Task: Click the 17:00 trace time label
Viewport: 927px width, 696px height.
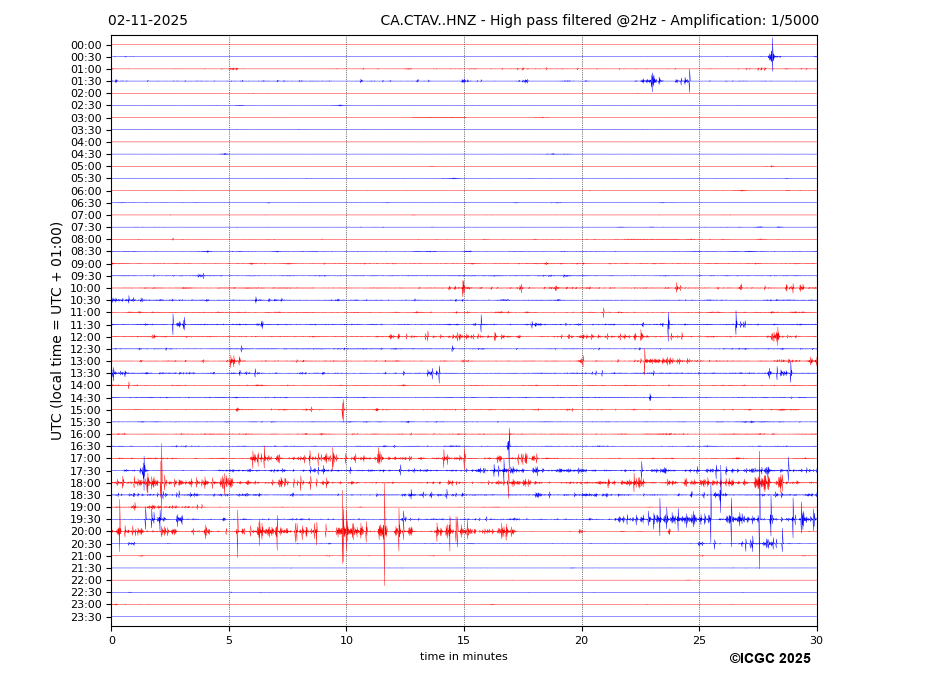Action: click(x=85, y=459)
